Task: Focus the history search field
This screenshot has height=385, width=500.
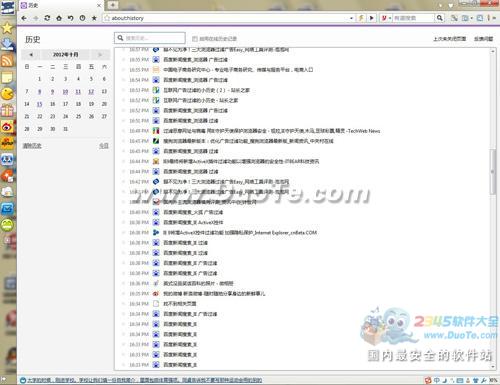Action: click(x=150, y=38)
